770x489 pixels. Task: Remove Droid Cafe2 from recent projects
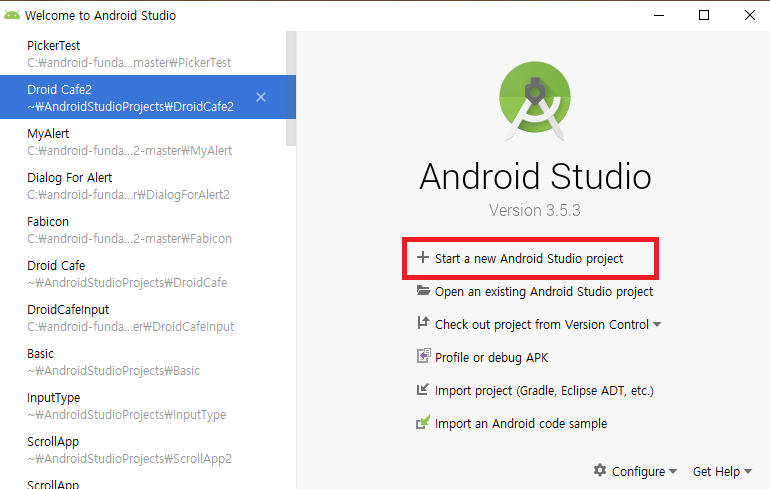pyautogui.click(x=261, y=97)
